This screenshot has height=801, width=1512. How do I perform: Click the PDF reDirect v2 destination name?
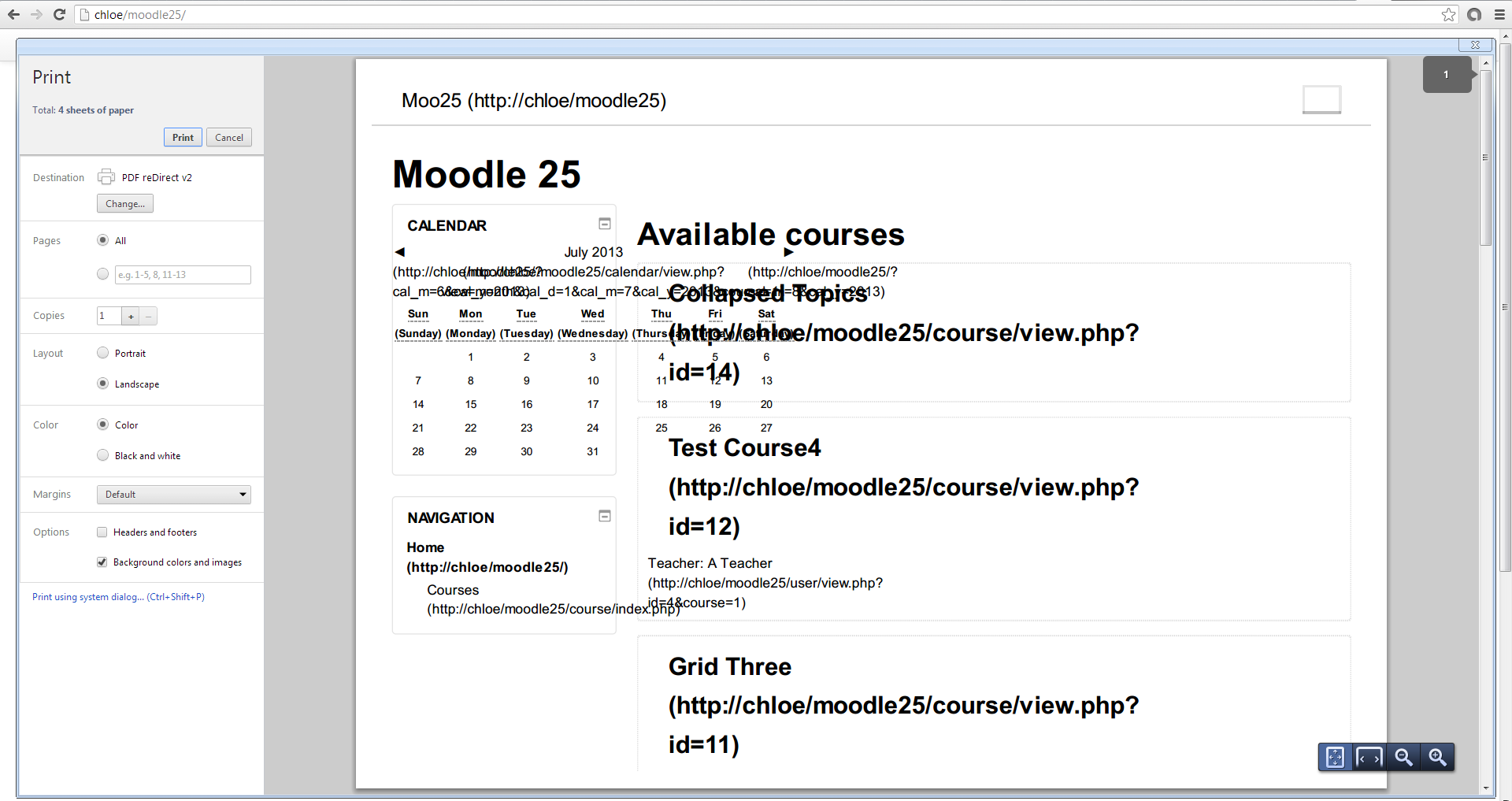157,178
